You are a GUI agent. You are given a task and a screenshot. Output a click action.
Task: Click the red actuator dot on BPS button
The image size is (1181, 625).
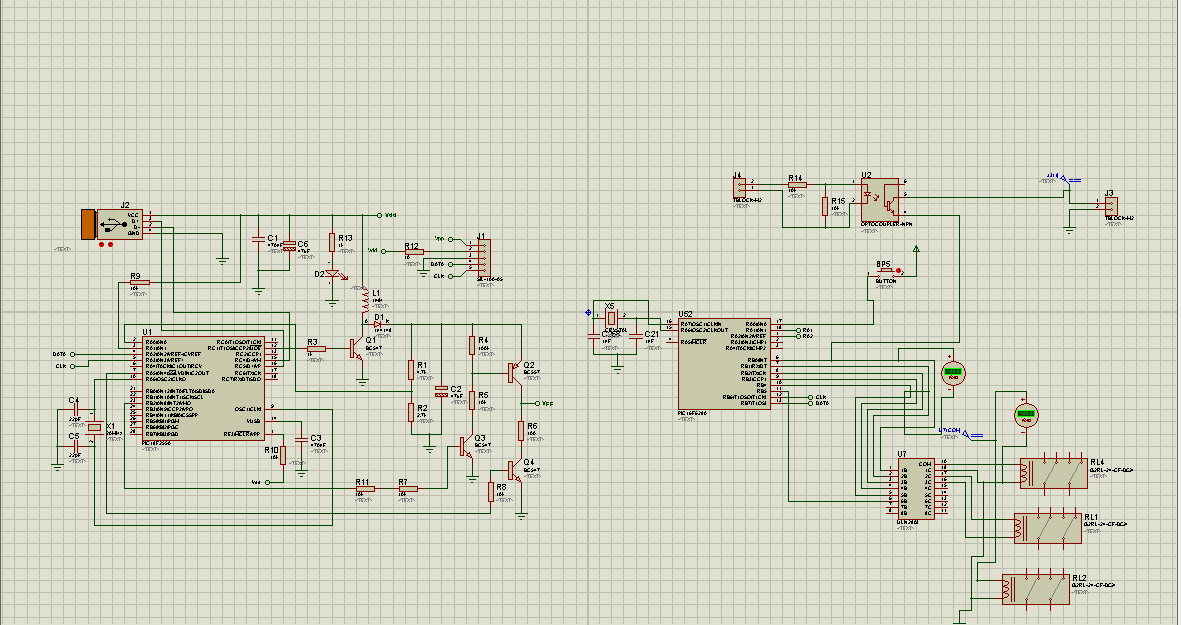click(x=899, y=272)
